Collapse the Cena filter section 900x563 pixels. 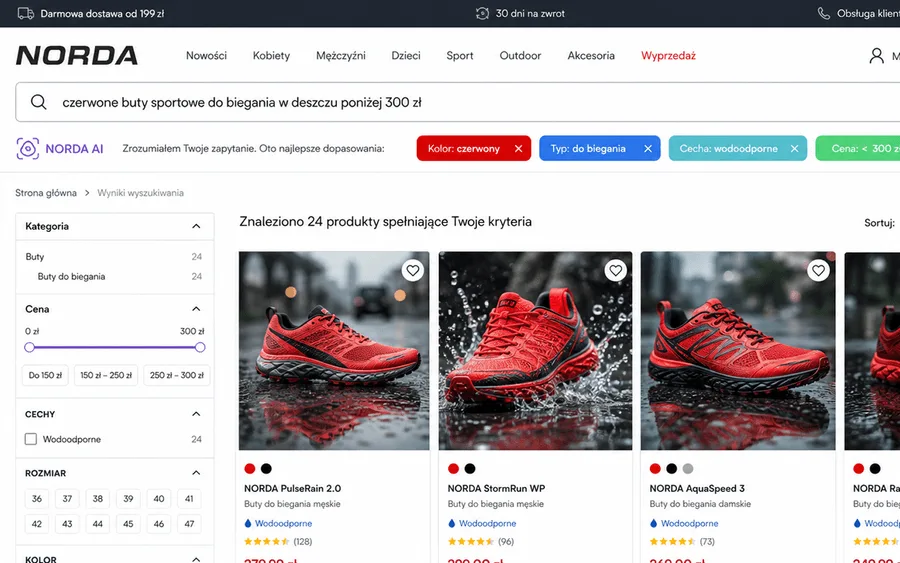(x=196, y=309)
